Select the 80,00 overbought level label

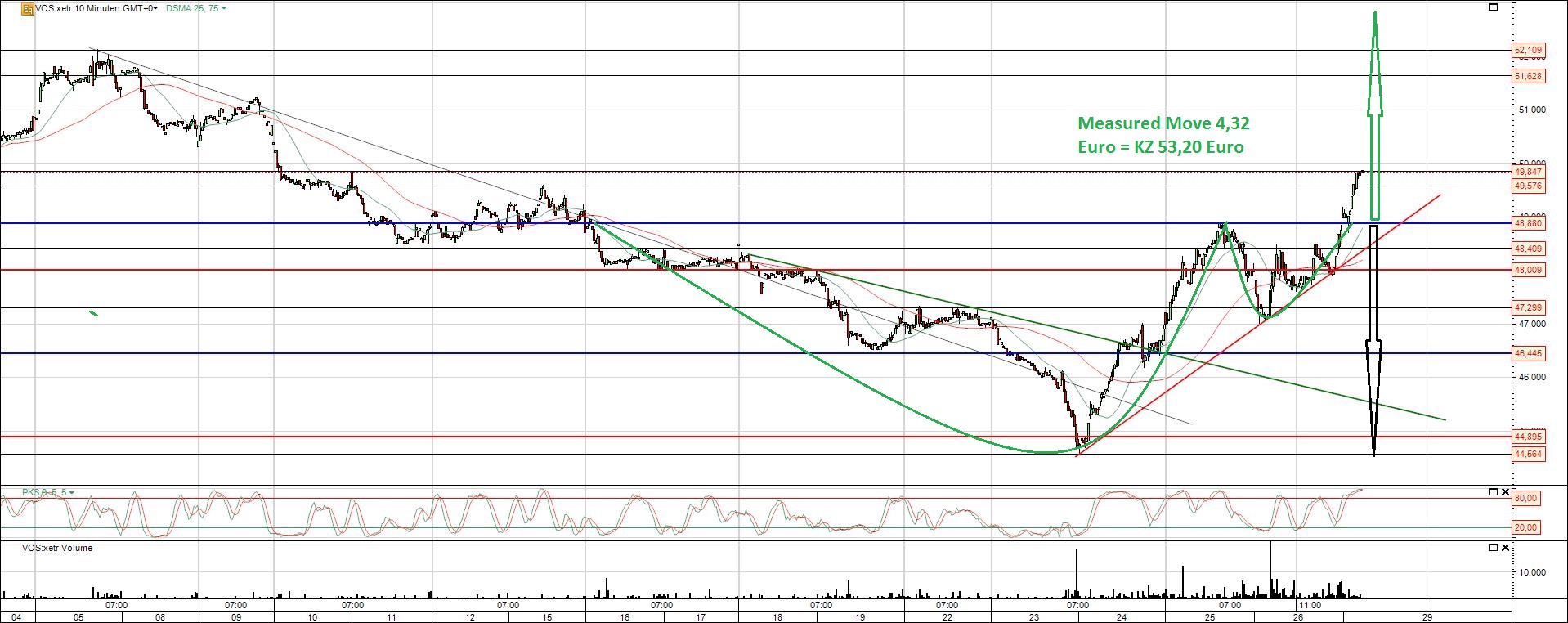point(1526,498)
